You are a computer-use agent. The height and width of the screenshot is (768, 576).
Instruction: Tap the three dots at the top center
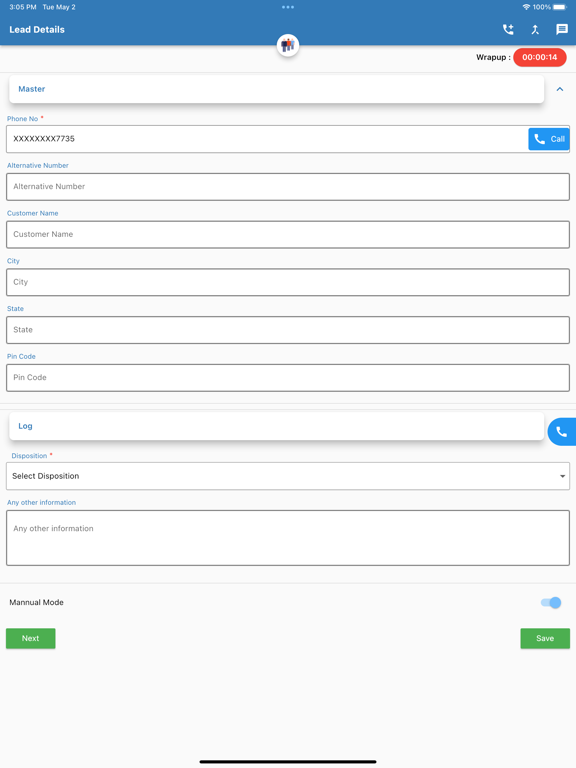pos(288,7)
